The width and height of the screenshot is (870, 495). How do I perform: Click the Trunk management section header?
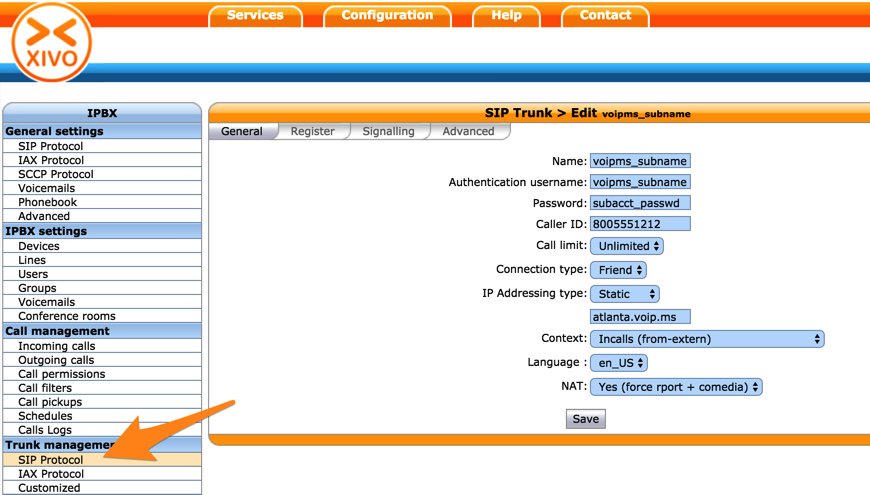click(102, 445)
